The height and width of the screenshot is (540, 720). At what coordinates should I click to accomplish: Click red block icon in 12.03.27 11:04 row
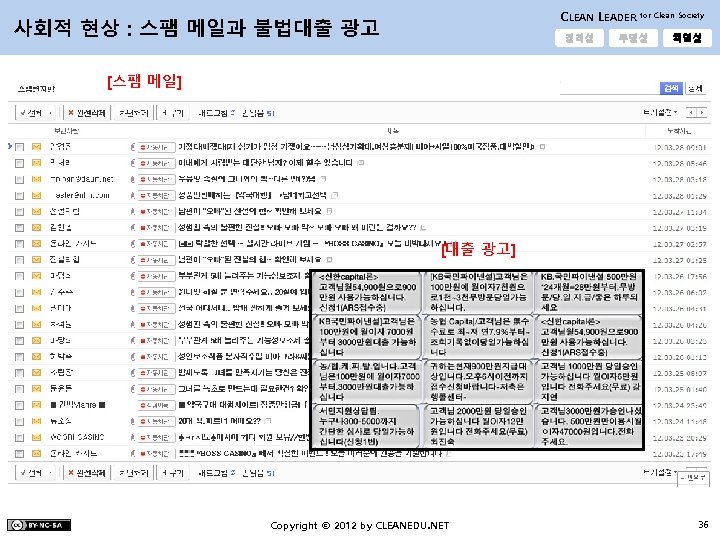point(143,212)
